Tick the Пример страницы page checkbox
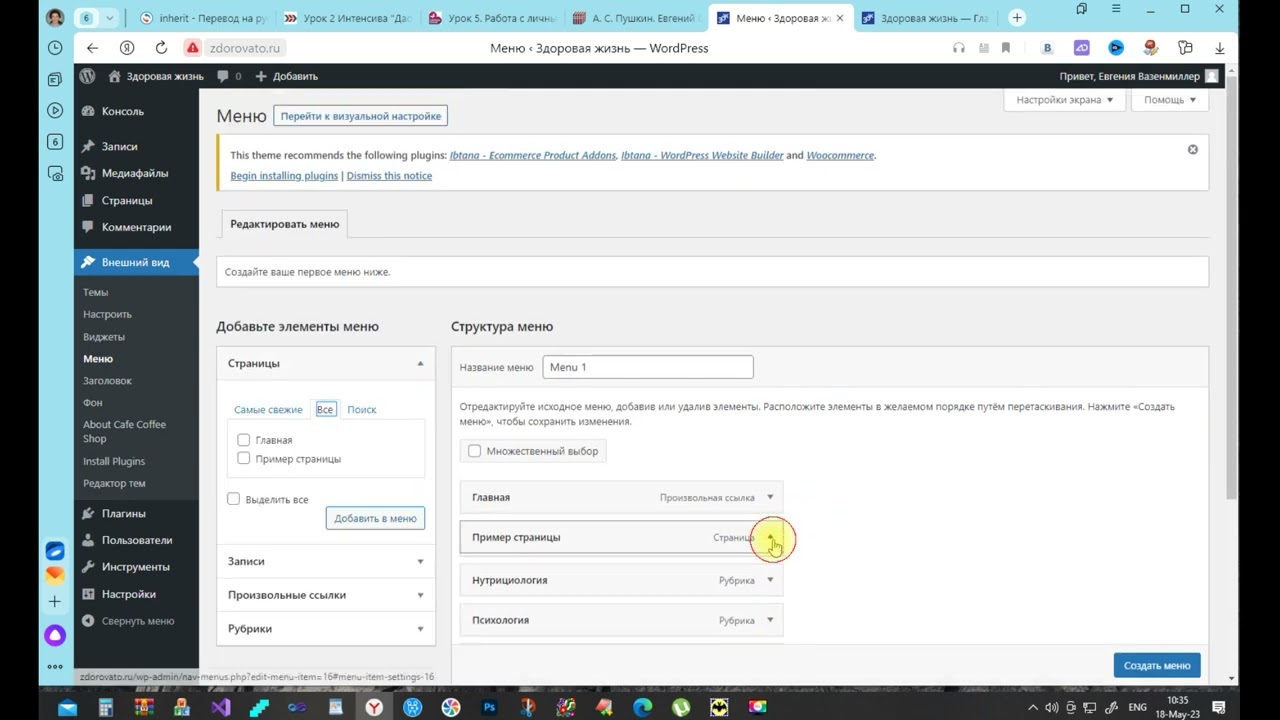This screenshot has width=1280, height=720. click(243, 458)
